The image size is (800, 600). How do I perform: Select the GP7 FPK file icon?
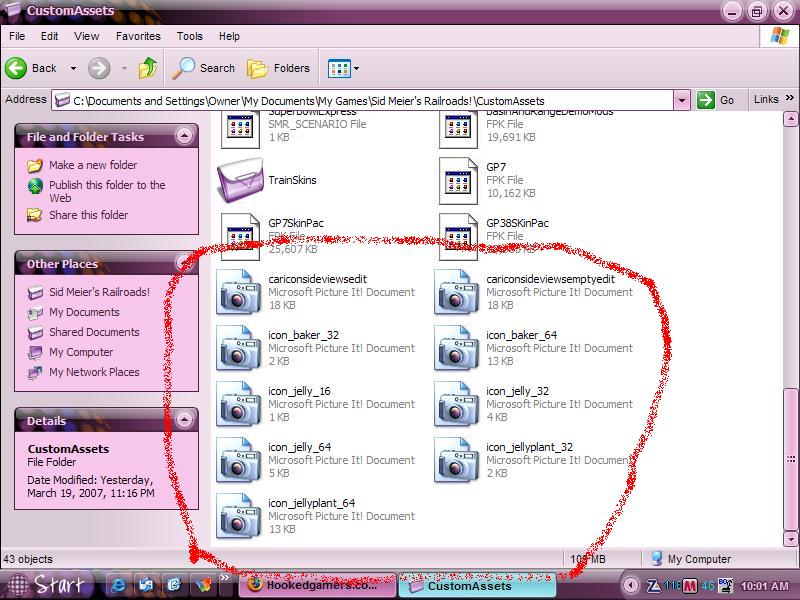[x=458, y=181]
